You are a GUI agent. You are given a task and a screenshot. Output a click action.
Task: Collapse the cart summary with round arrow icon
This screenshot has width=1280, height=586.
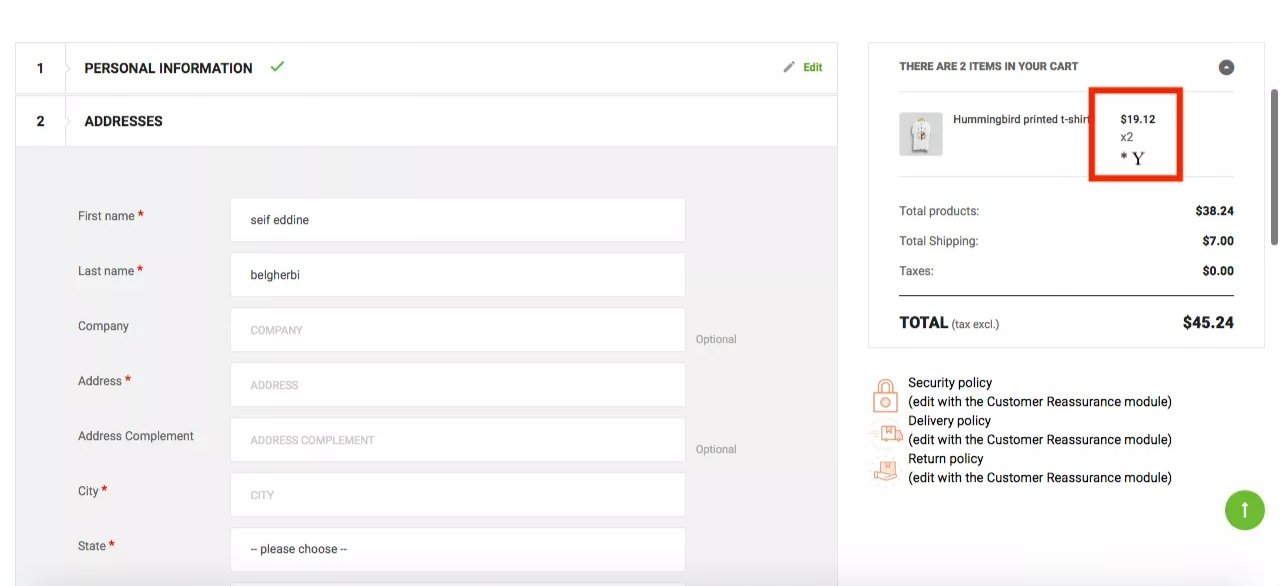pos(1226,67)
